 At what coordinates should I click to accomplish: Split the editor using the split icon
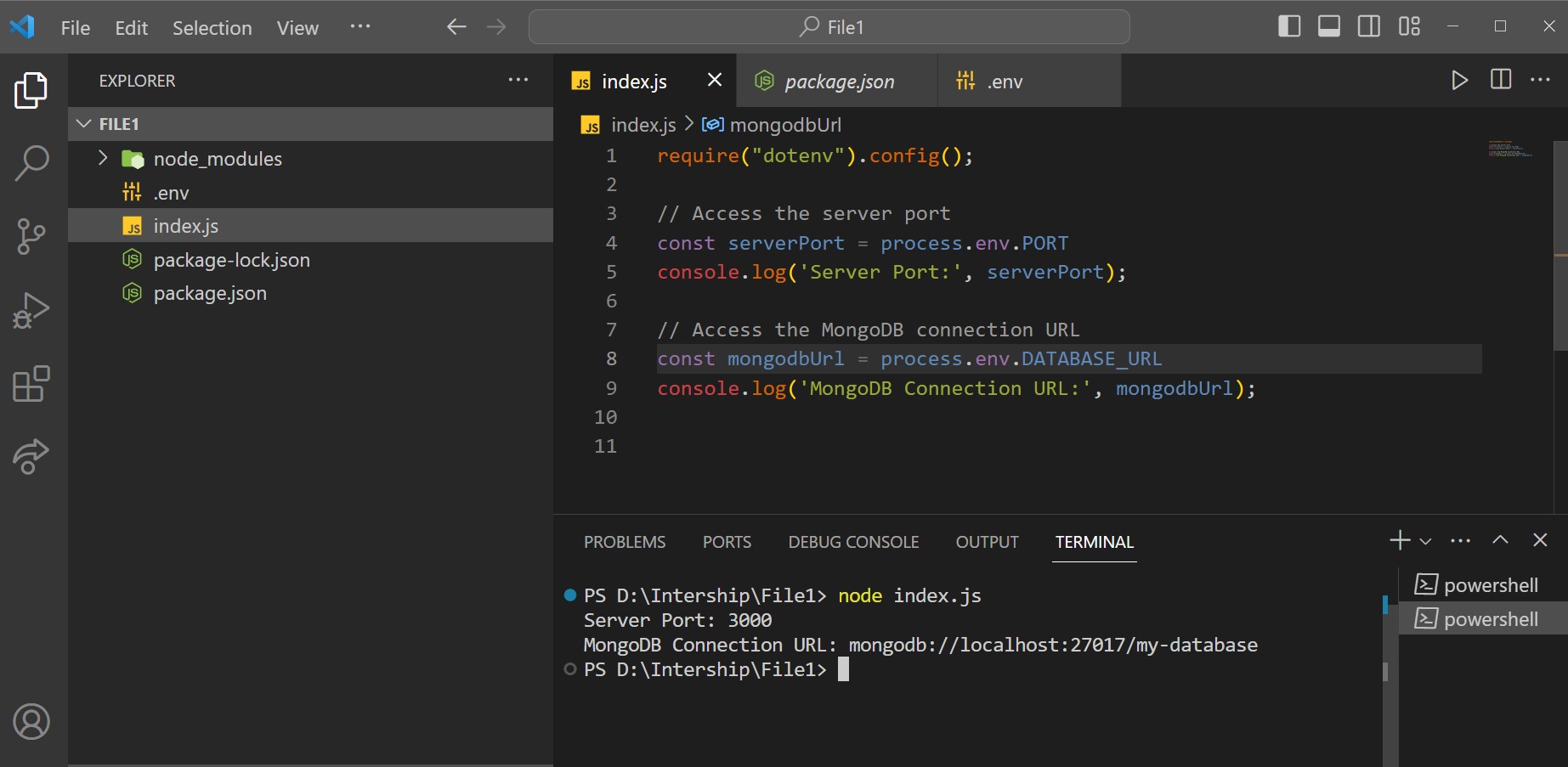point(1501,80)
